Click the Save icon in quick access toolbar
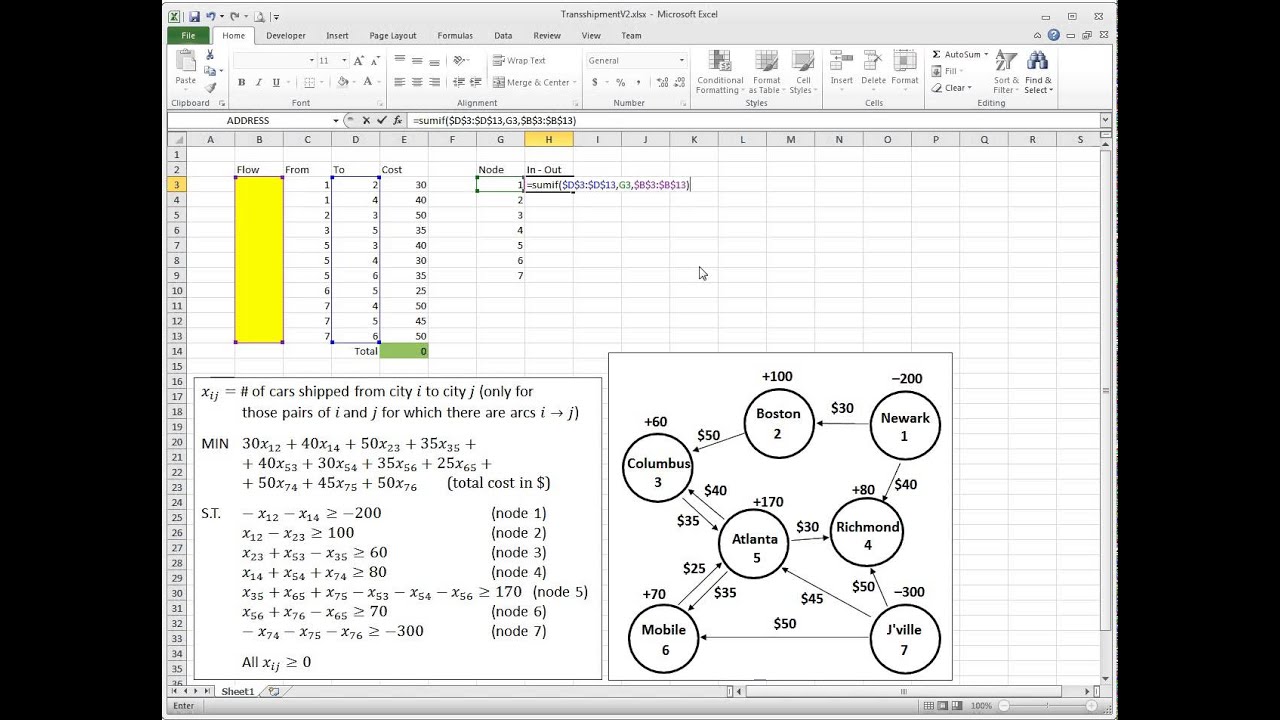1280x720 pixels. coord(194,17)
